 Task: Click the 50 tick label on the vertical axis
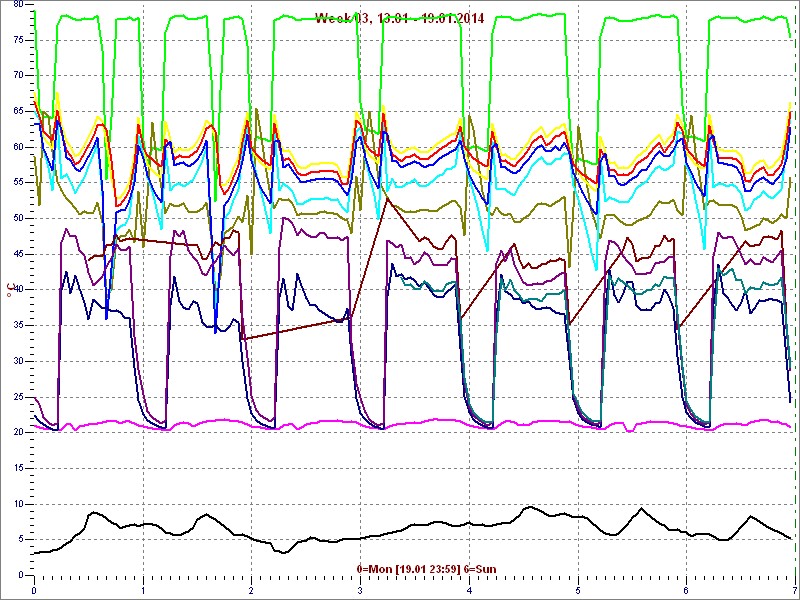click(x=18, y=218)
